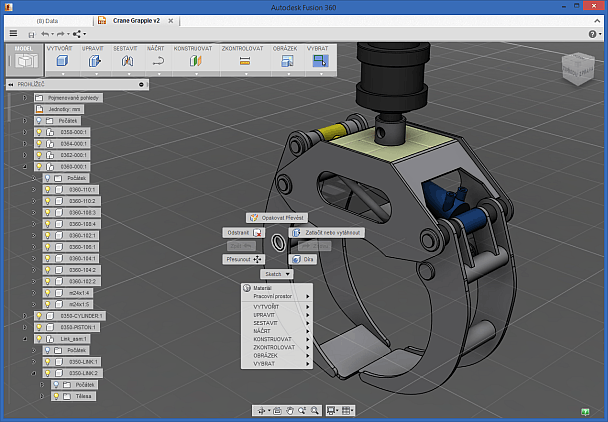Click the orbit icon in navigation bar
This screenshot has height=422, width=608.
261,410
